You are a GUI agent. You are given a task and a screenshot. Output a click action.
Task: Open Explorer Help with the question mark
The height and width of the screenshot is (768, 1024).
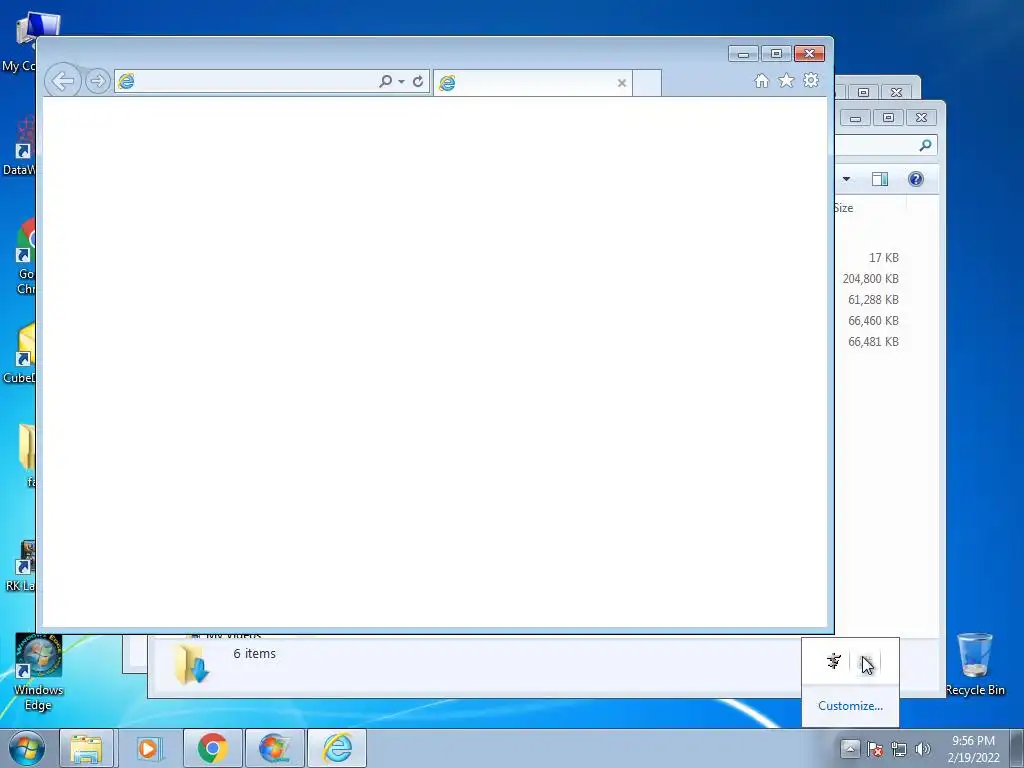[x=916, y=179]
